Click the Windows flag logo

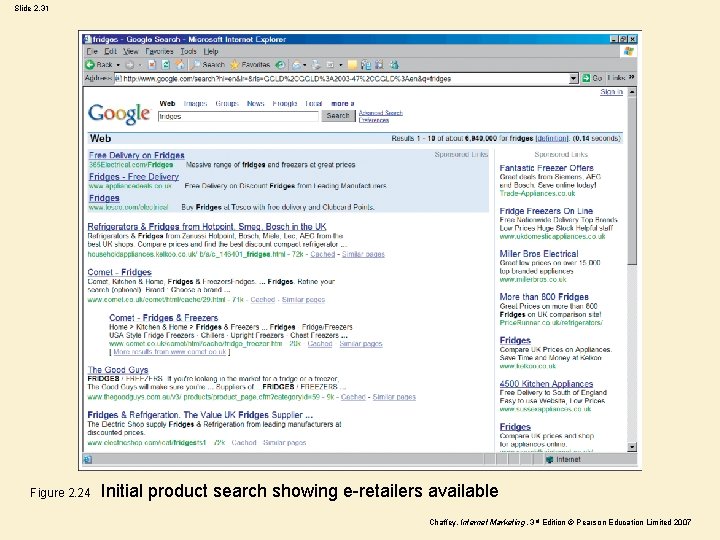629,51
